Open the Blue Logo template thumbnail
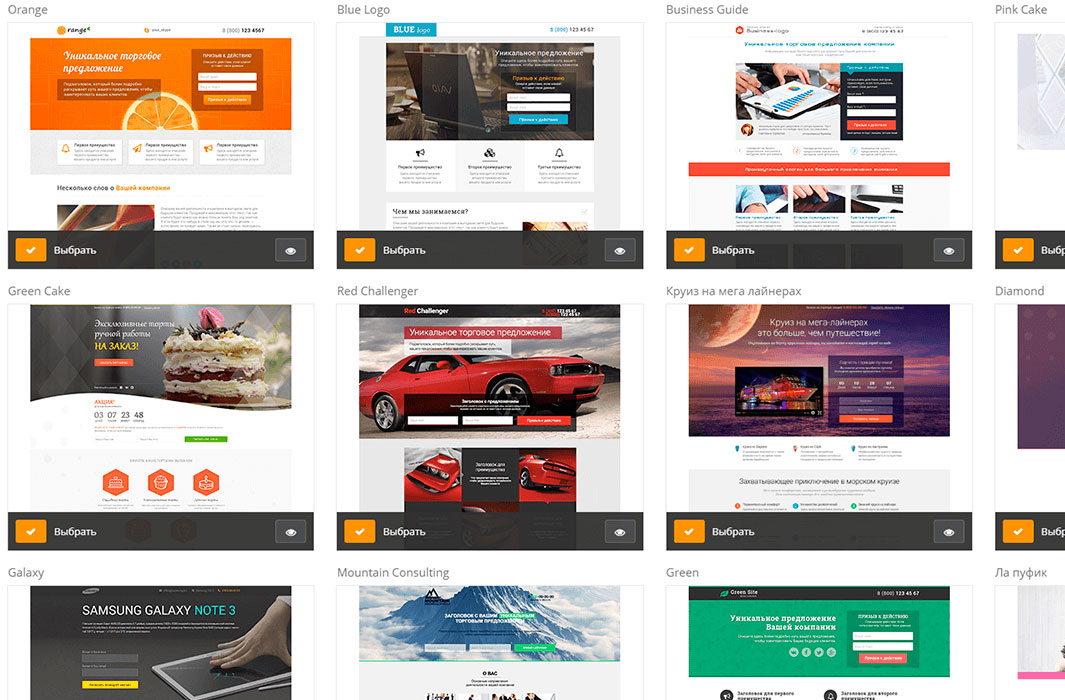The height and width of the screenshot is (700, 1065). [490, 127]
